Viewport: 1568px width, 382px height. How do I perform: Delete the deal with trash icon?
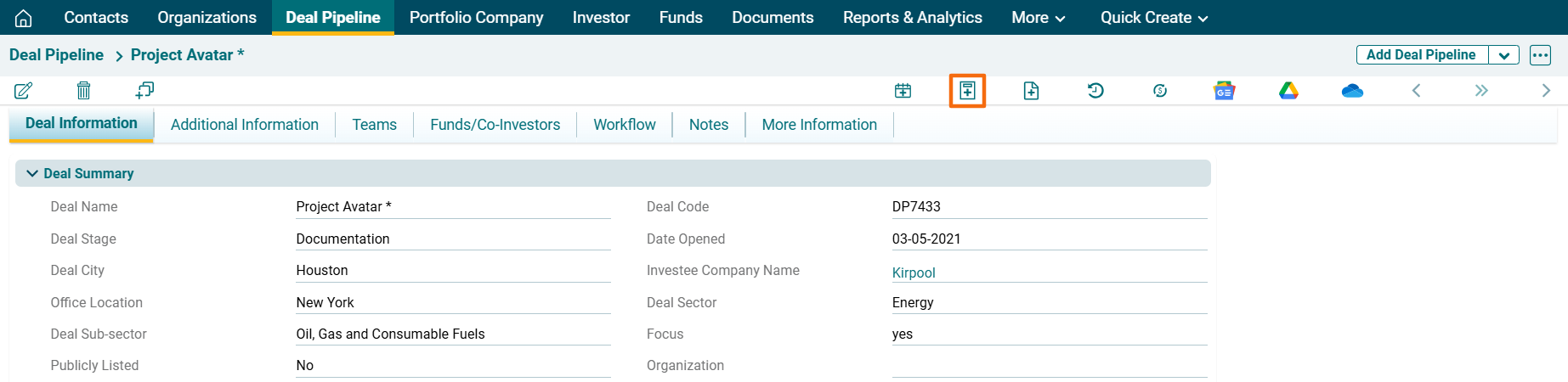pos(83,90)
